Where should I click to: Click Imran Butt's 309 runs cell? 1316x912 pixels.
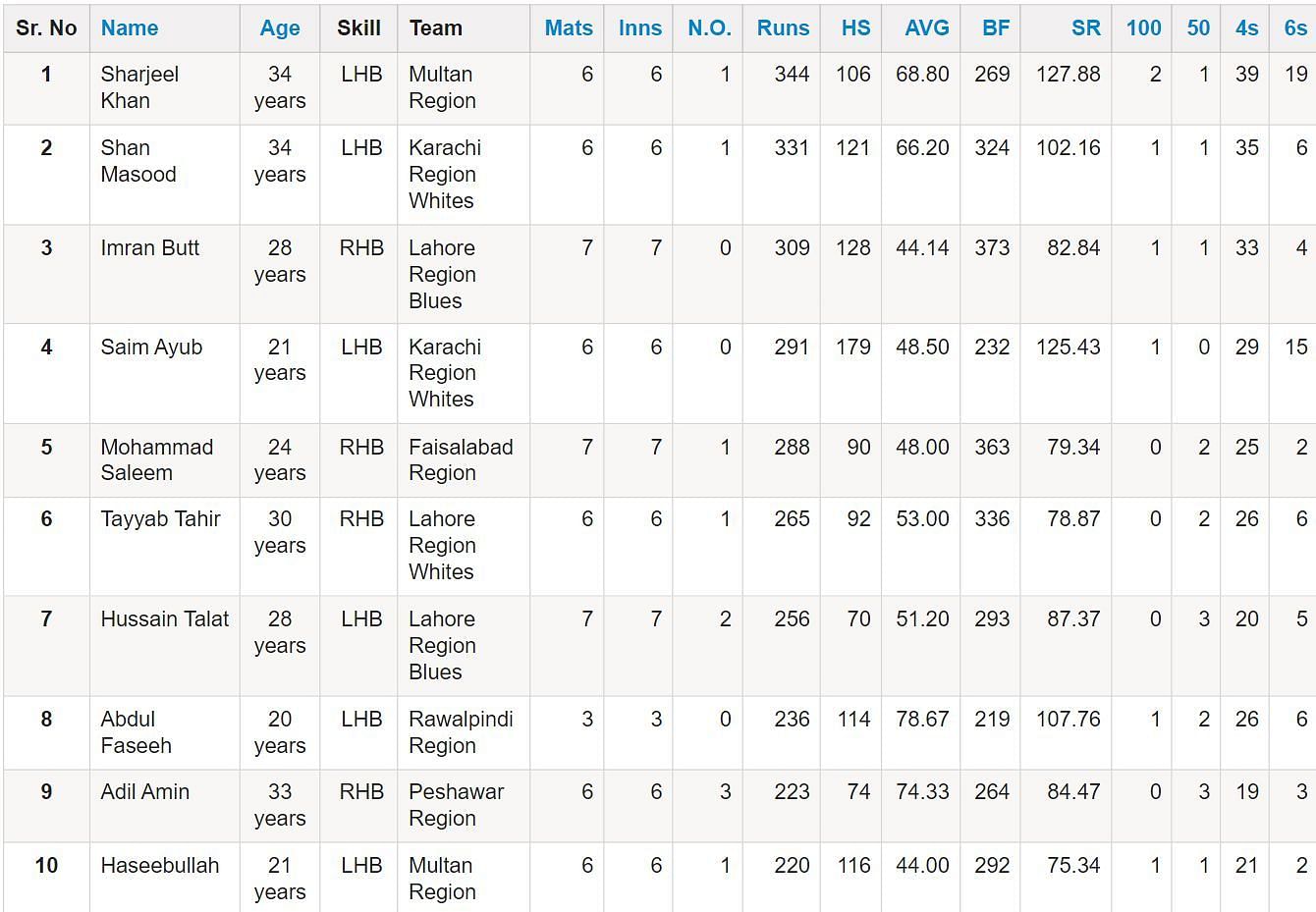coord(783,274)
